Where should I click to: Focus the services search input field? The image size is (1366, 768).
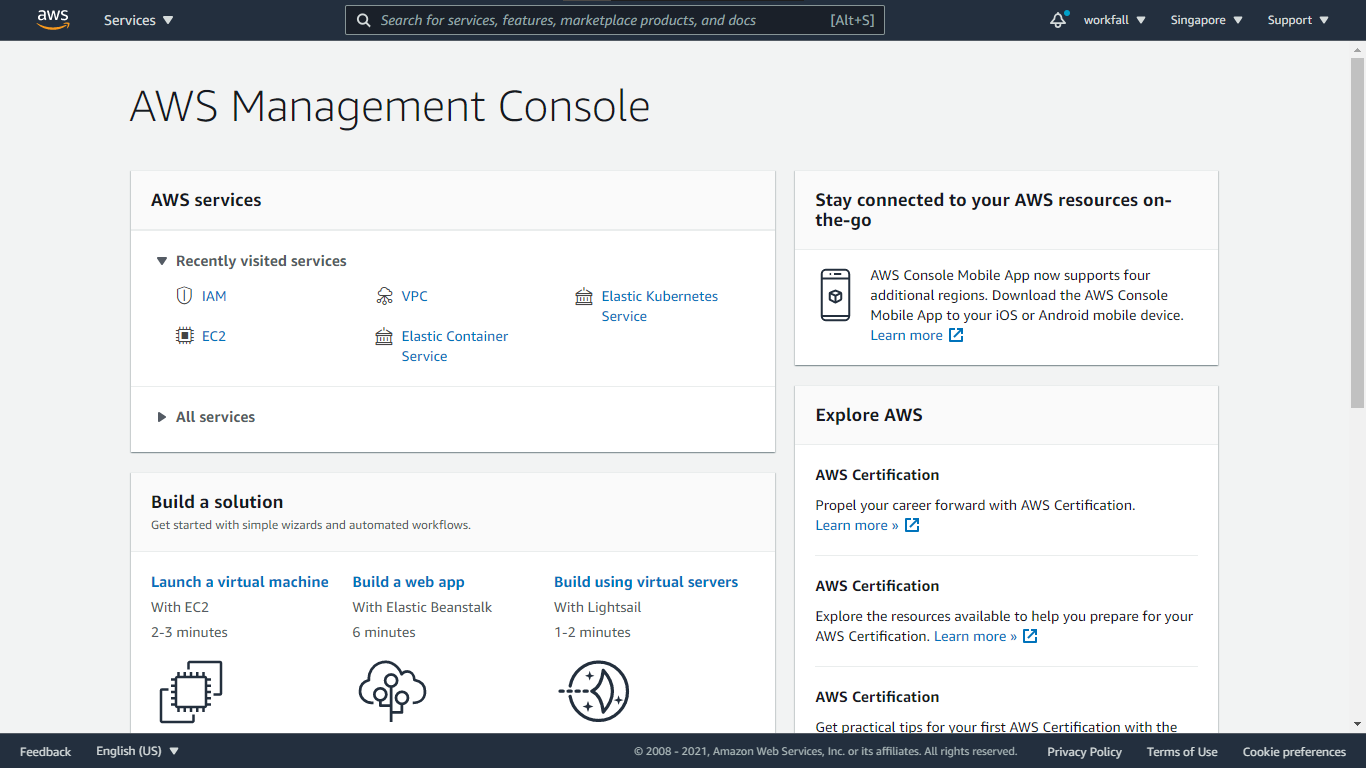[x=615, y=20]
